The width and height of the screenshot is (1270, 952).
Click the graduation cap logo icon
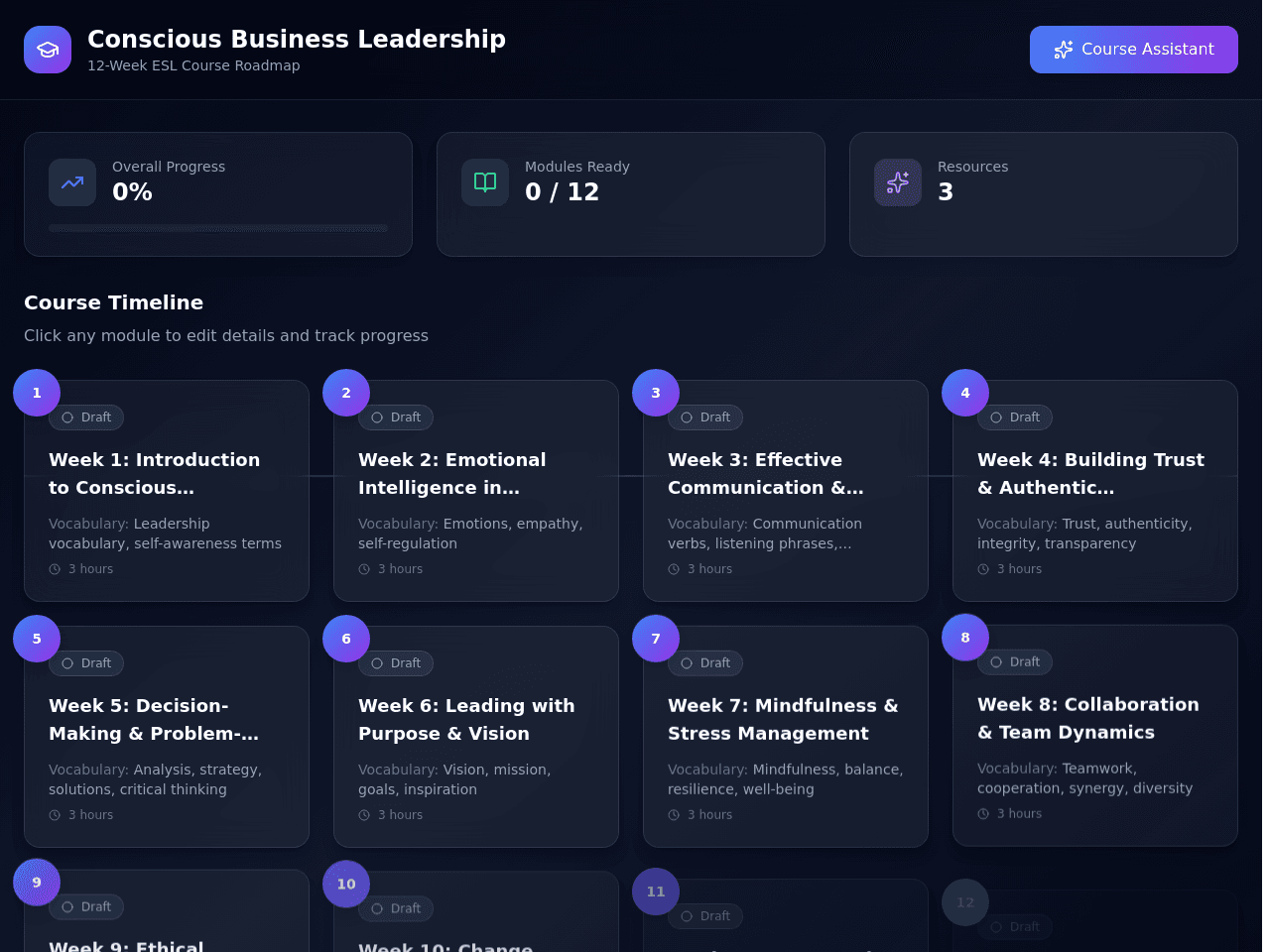(x=48, y=50)
